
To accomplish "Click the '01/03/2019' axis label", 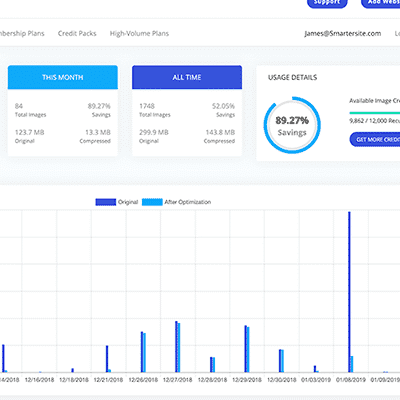I will point(316,380).
